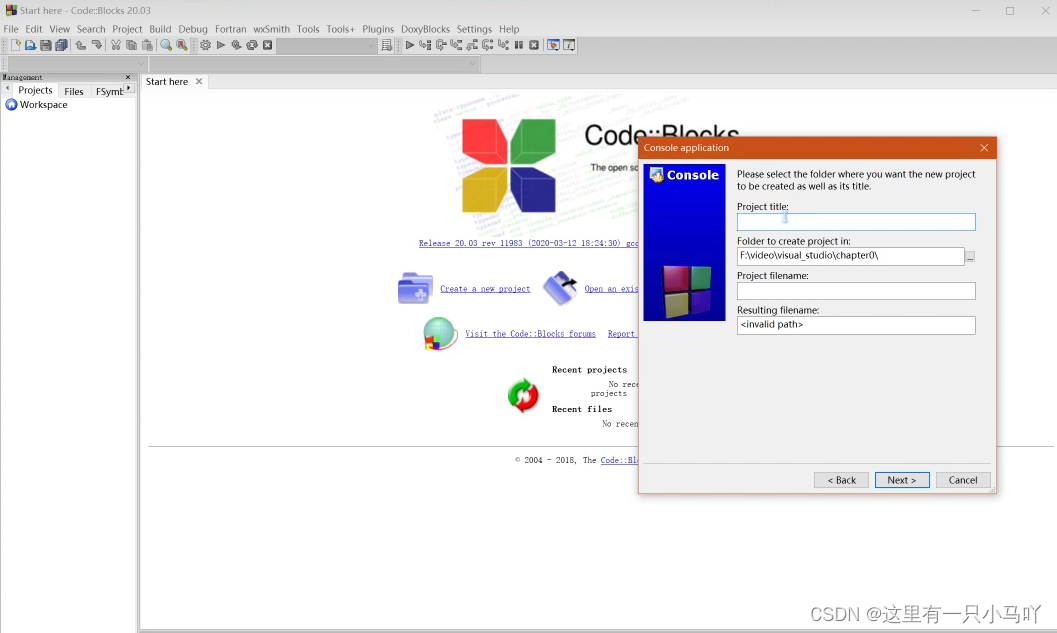Switch to the Files tab in Management

pos(73,91)
